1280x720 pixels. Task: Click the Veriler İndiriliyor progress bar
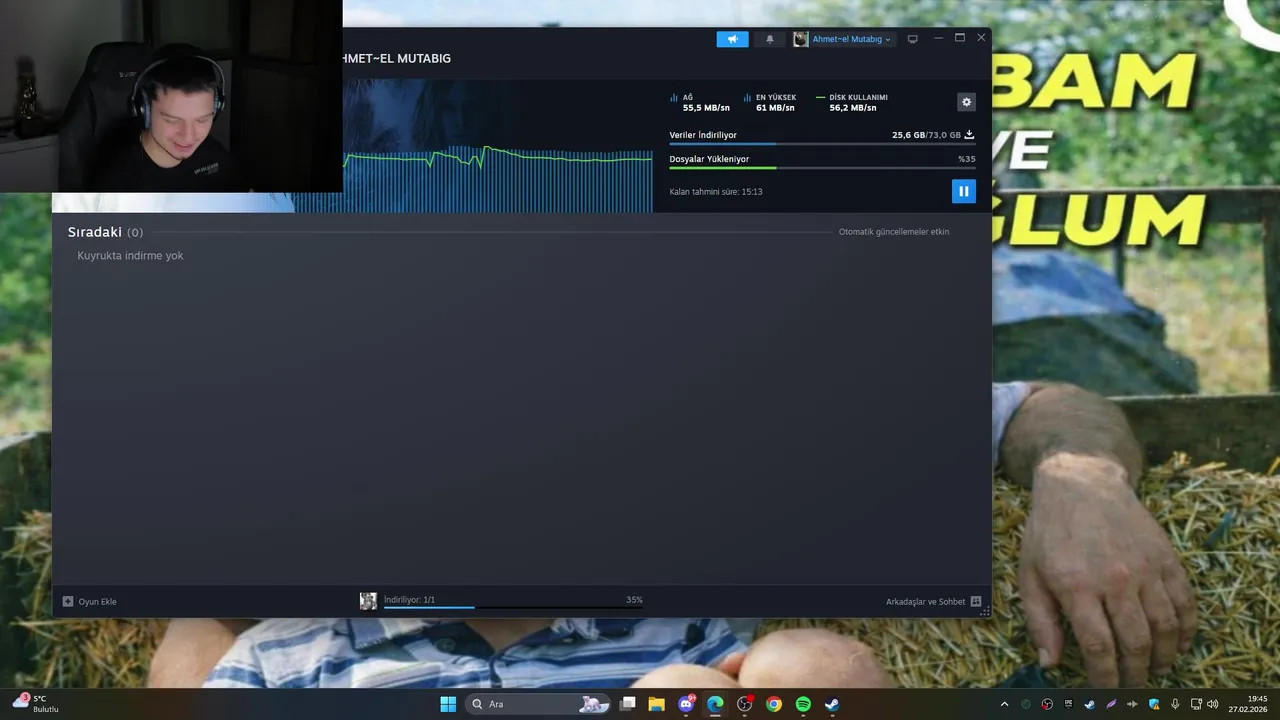click(x=822, y=144)
